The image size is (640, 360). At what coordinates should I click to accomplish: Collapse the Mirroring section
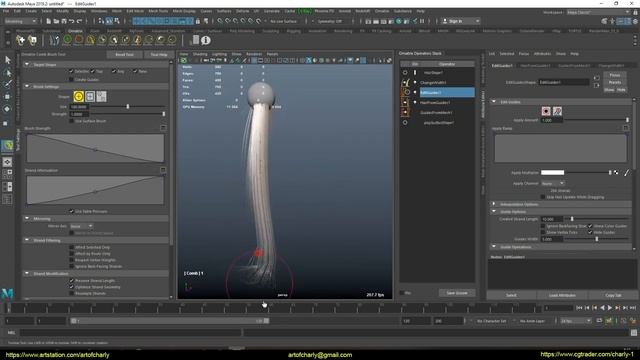pos(27,219)
